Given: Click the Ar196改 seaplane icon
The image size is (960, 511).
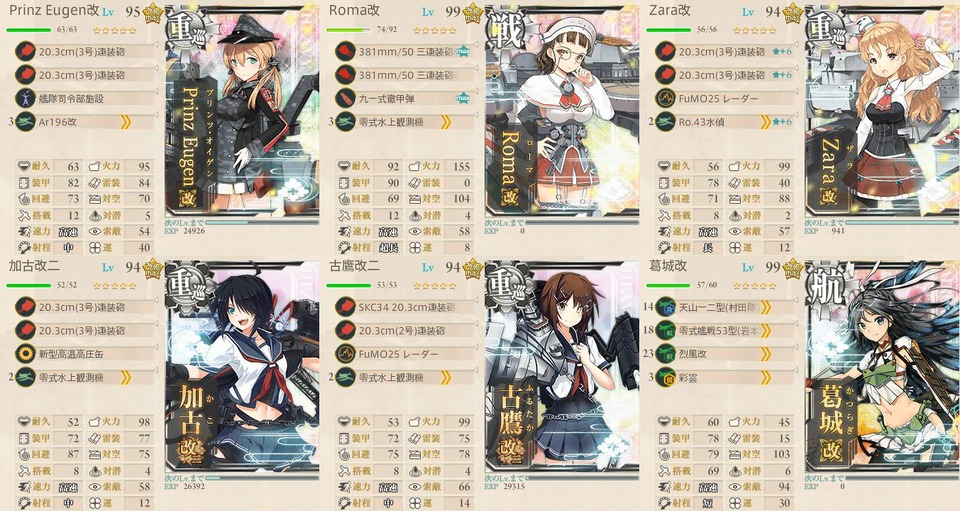Looking at the screenshot, I should [x=26, y=122].
